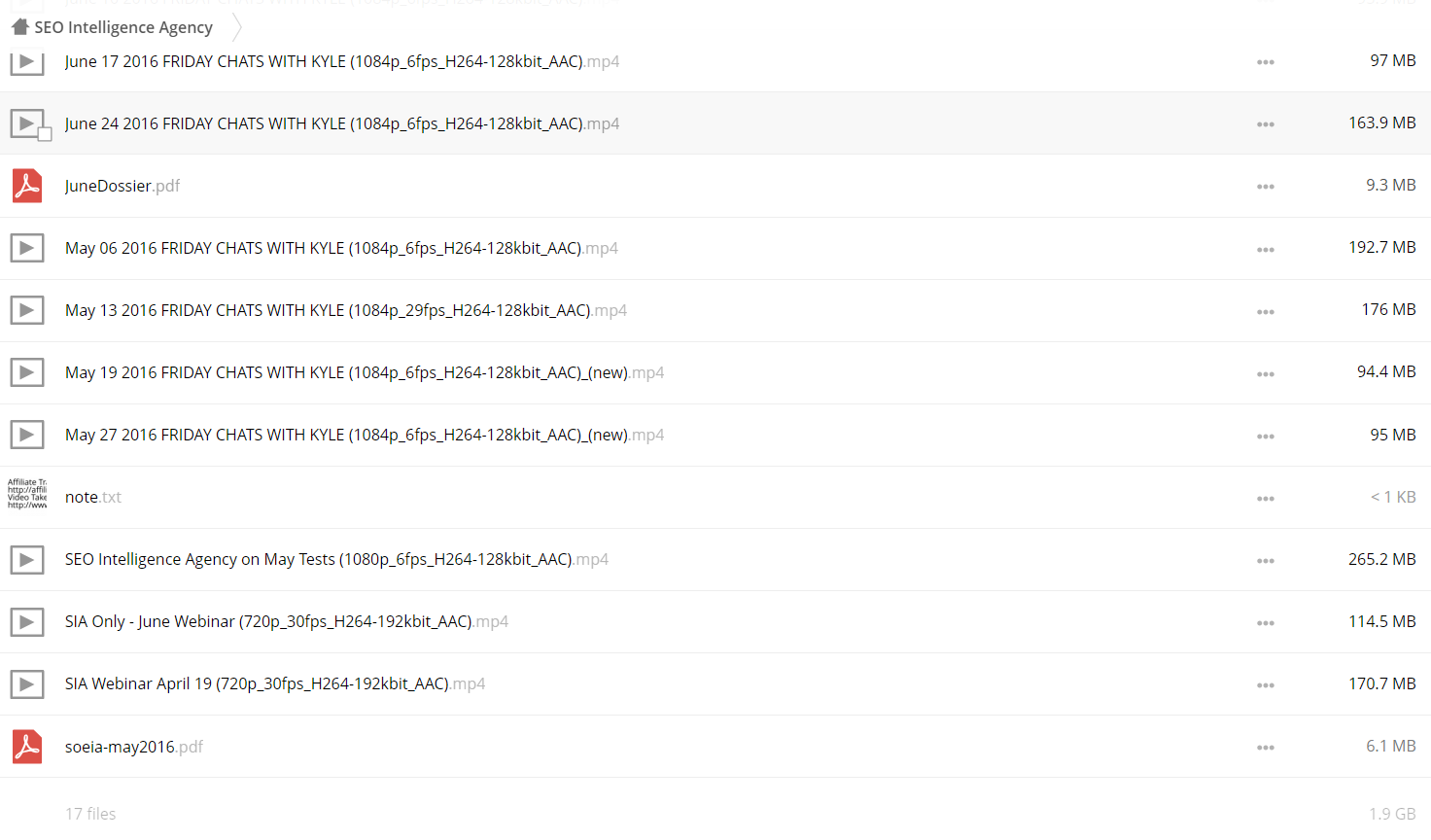Image resolution: width=1431 pixels, height=840 pixels.
Task: Click the 265.2 MB size value
Action: (x=1381, y=559)
